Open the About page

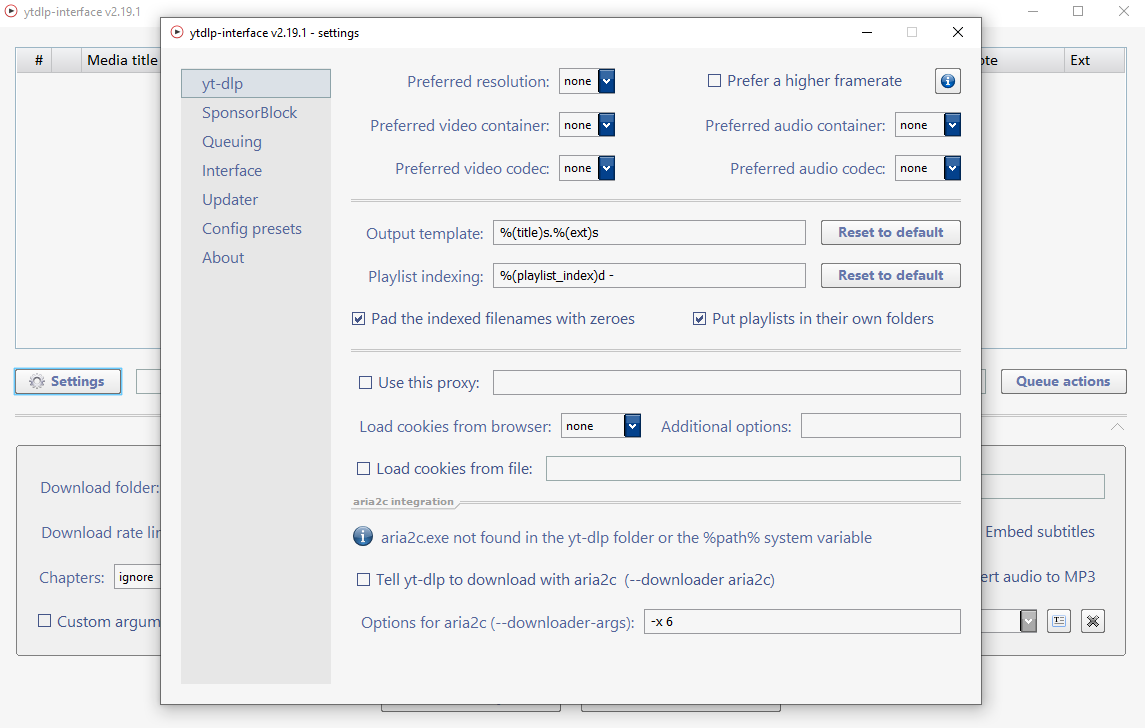pos(256,258)
